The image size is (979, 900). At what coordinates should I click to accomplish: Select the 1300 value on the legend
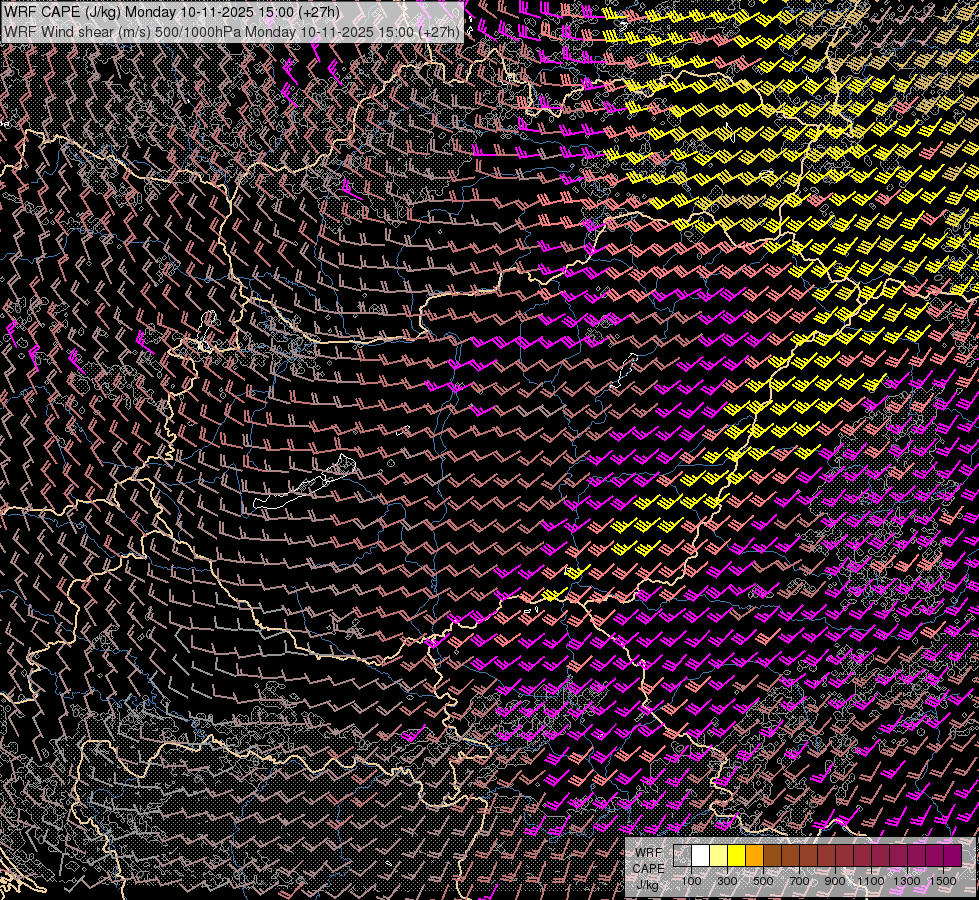(x=907, y=881)
